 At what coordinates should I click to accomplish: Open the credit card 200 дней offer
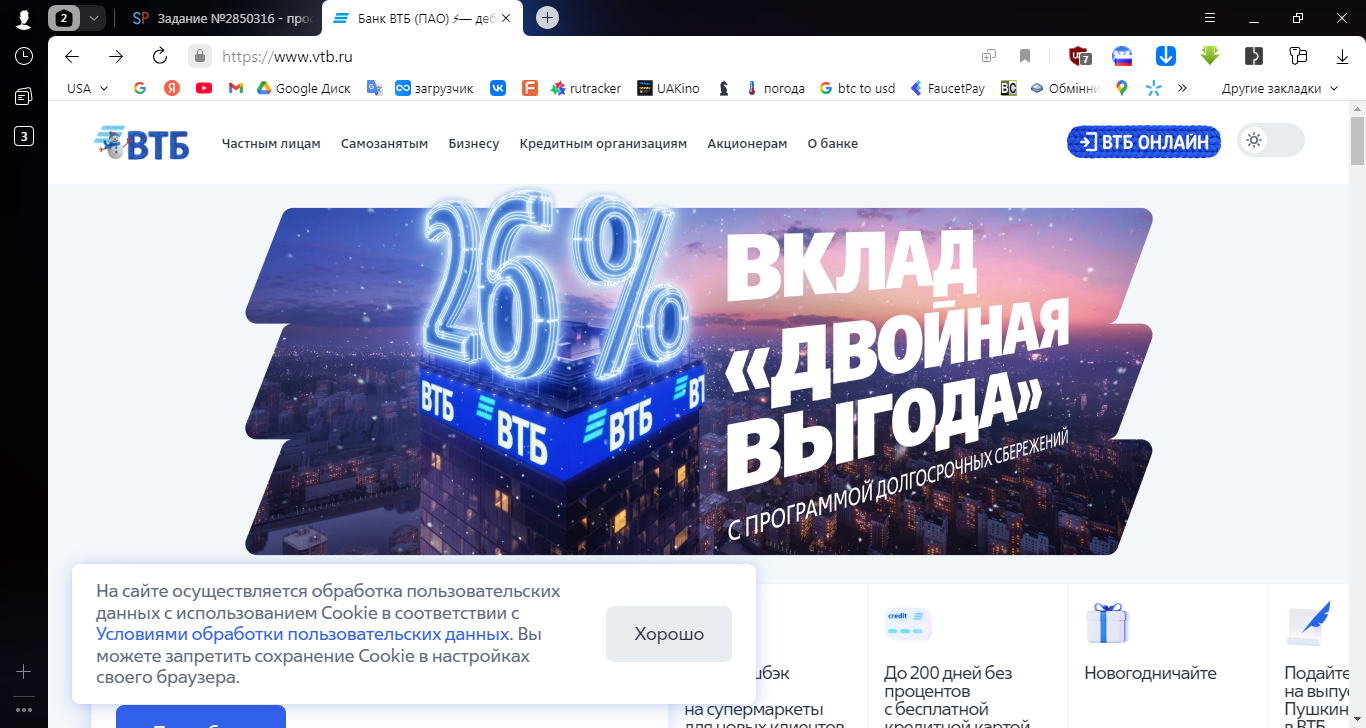coord(966,656)
